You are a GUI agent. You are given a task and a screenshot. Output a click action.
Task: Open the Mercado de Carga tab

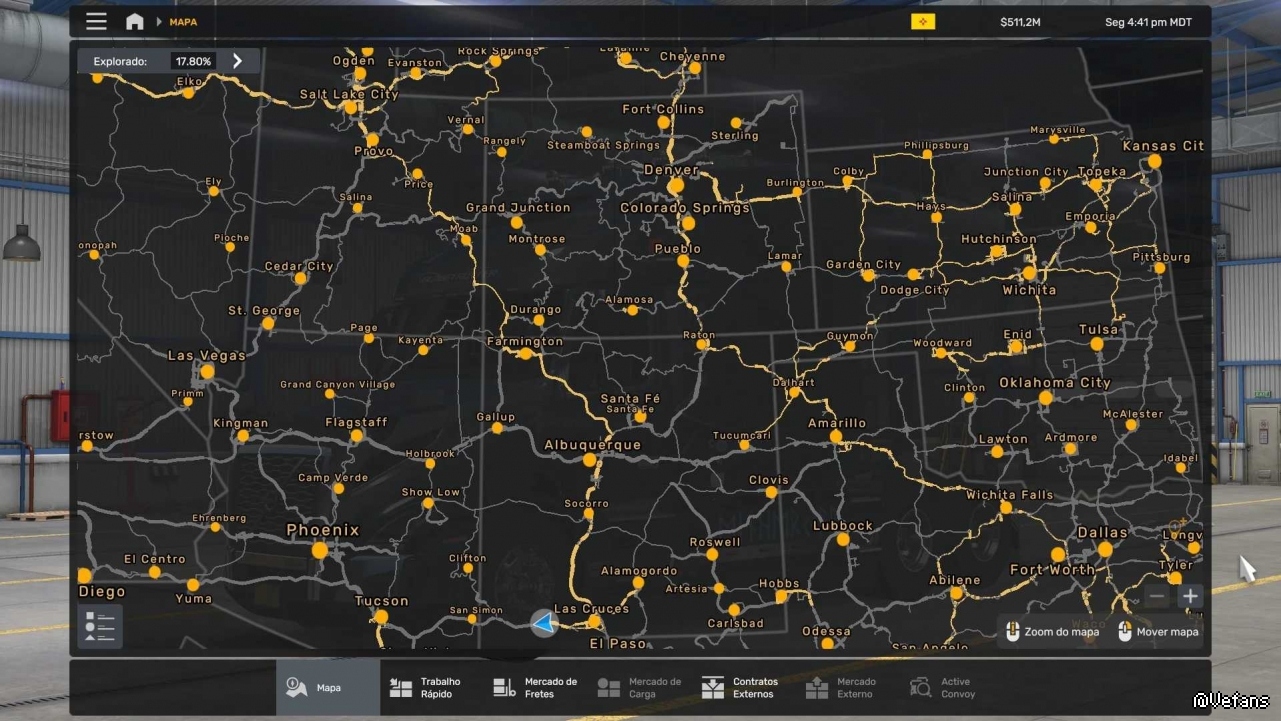tap(640, 687)
